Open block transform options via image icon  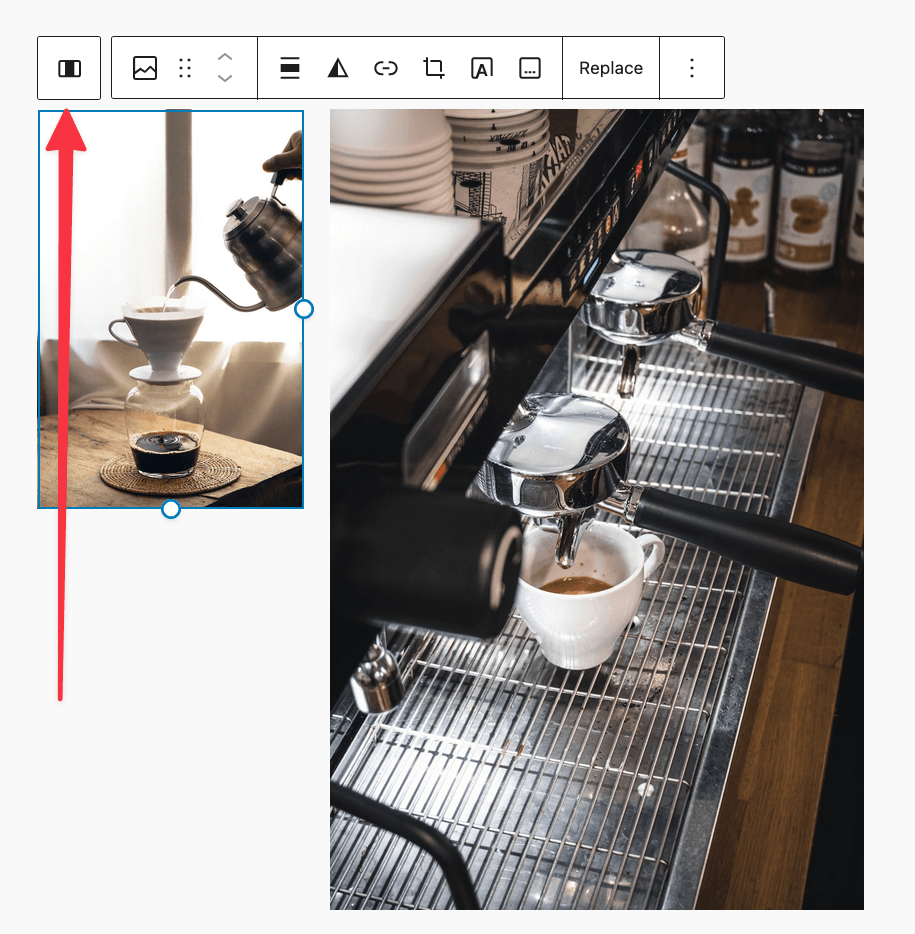144,68
